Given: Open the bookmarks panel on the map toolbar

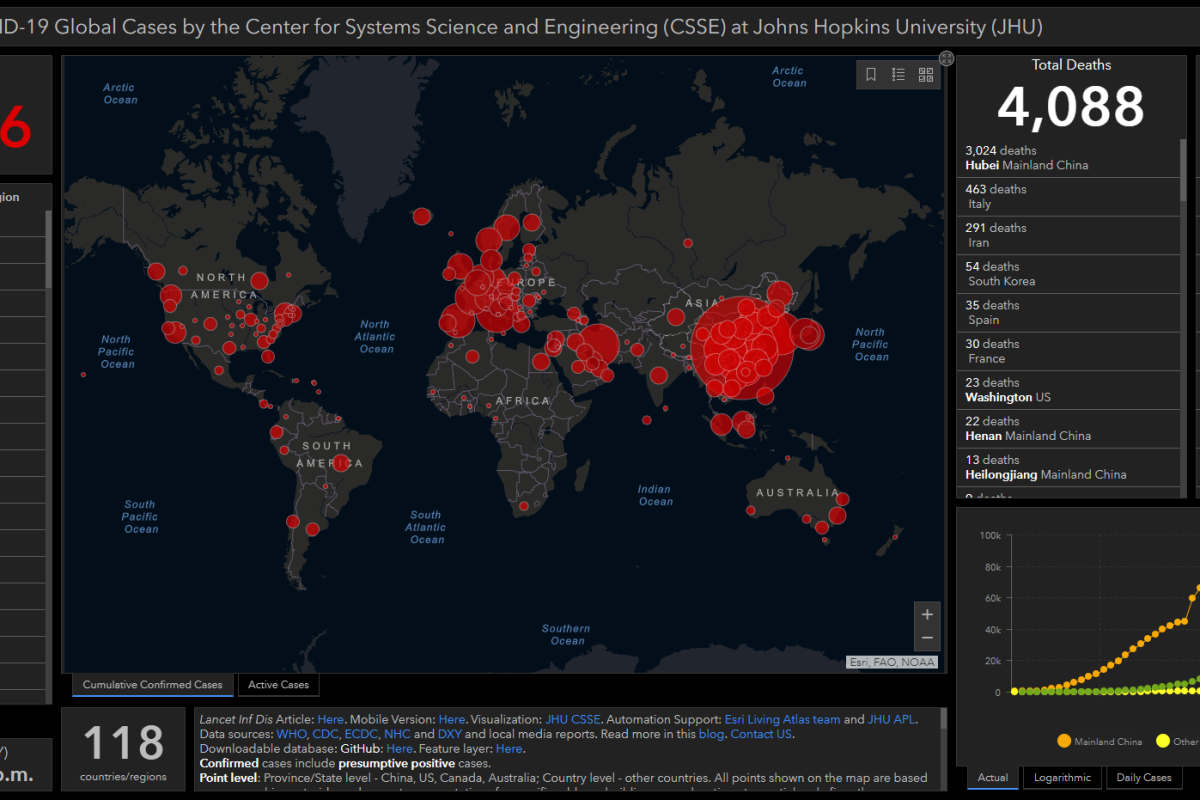Looking at the screenshot, I should (870, 74).
